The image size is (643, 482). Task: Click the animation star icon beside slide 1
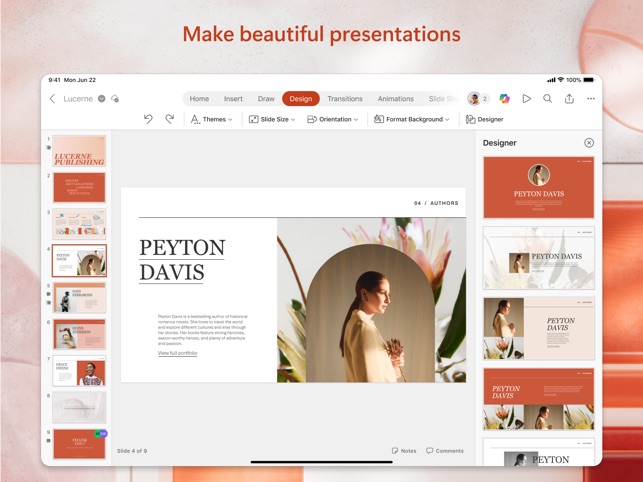48,147
